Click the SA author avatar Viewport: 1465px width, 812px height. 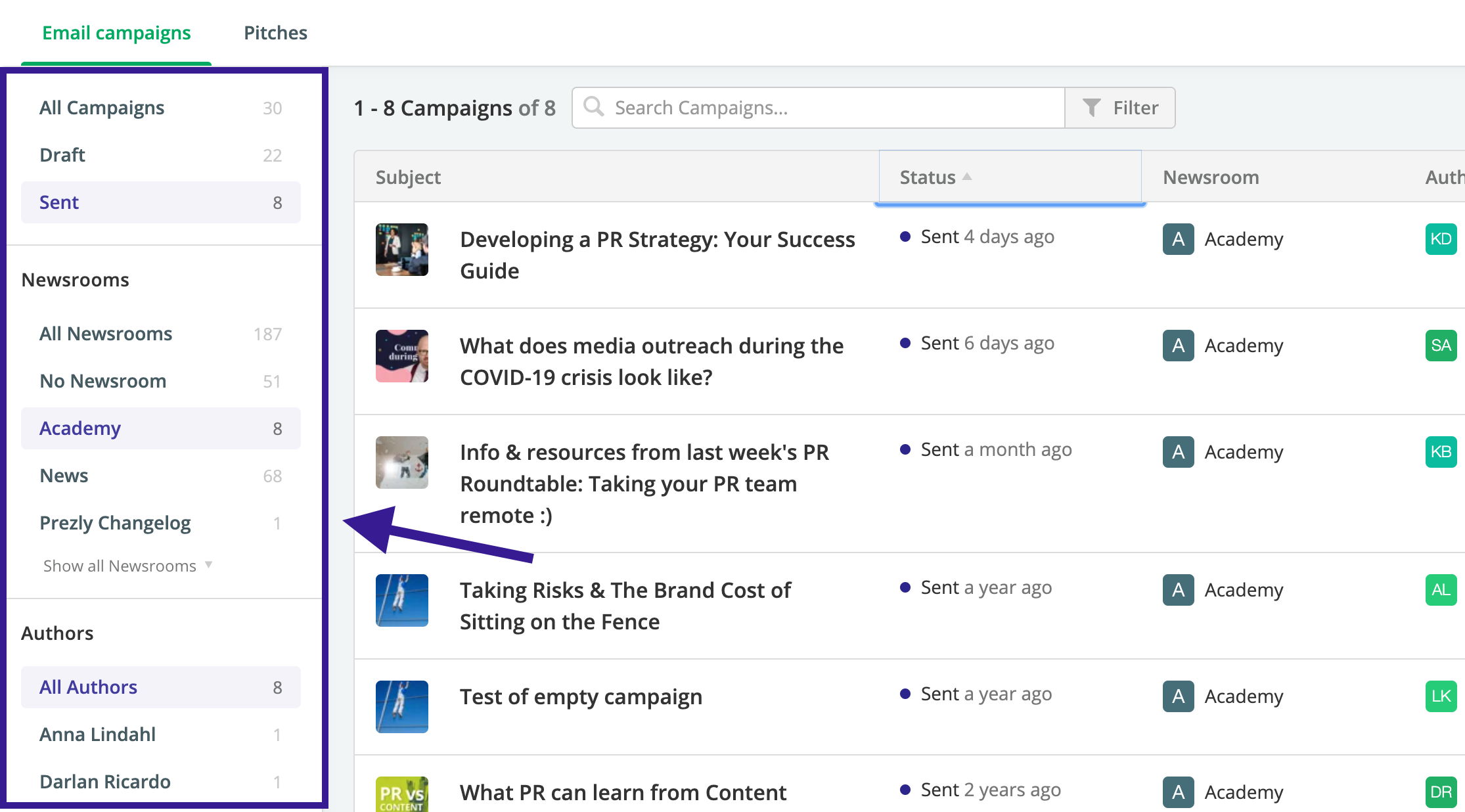pos(1441,346)
